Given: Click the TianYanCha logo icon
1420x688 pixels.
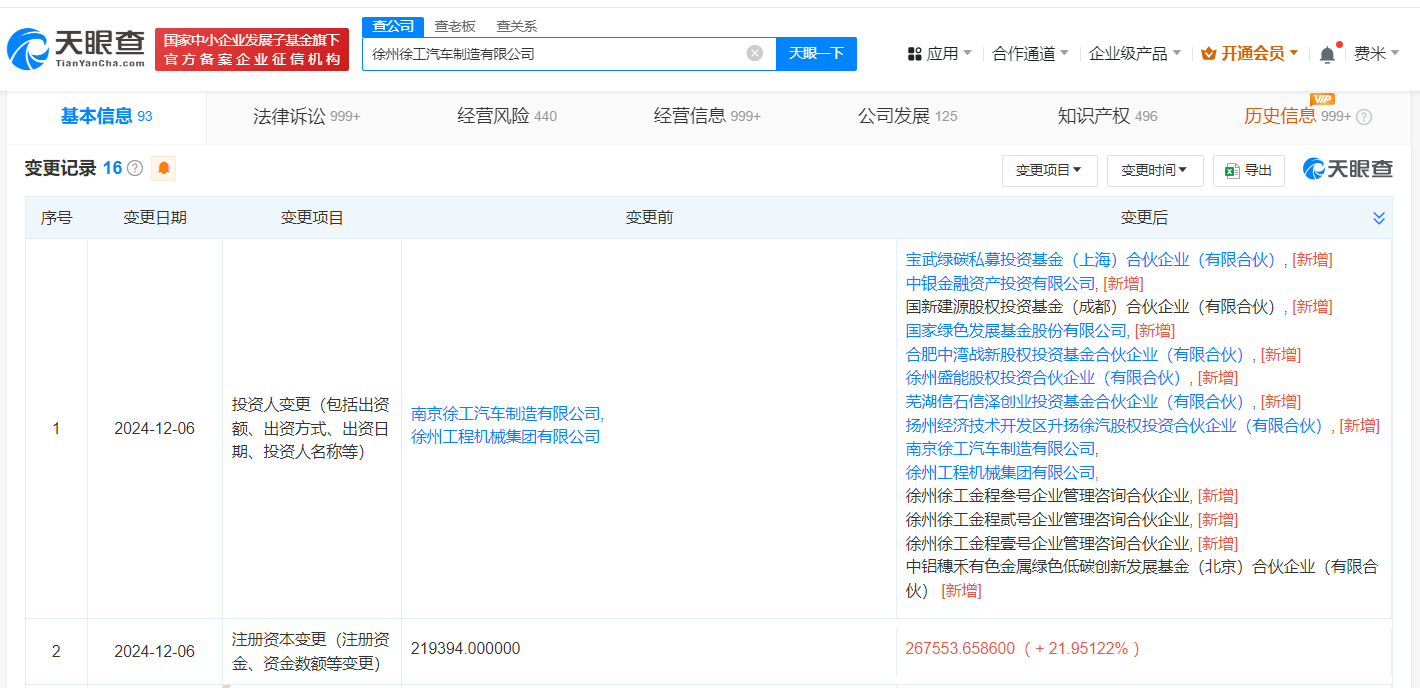Looking at the screenshot, I should 28,48.
